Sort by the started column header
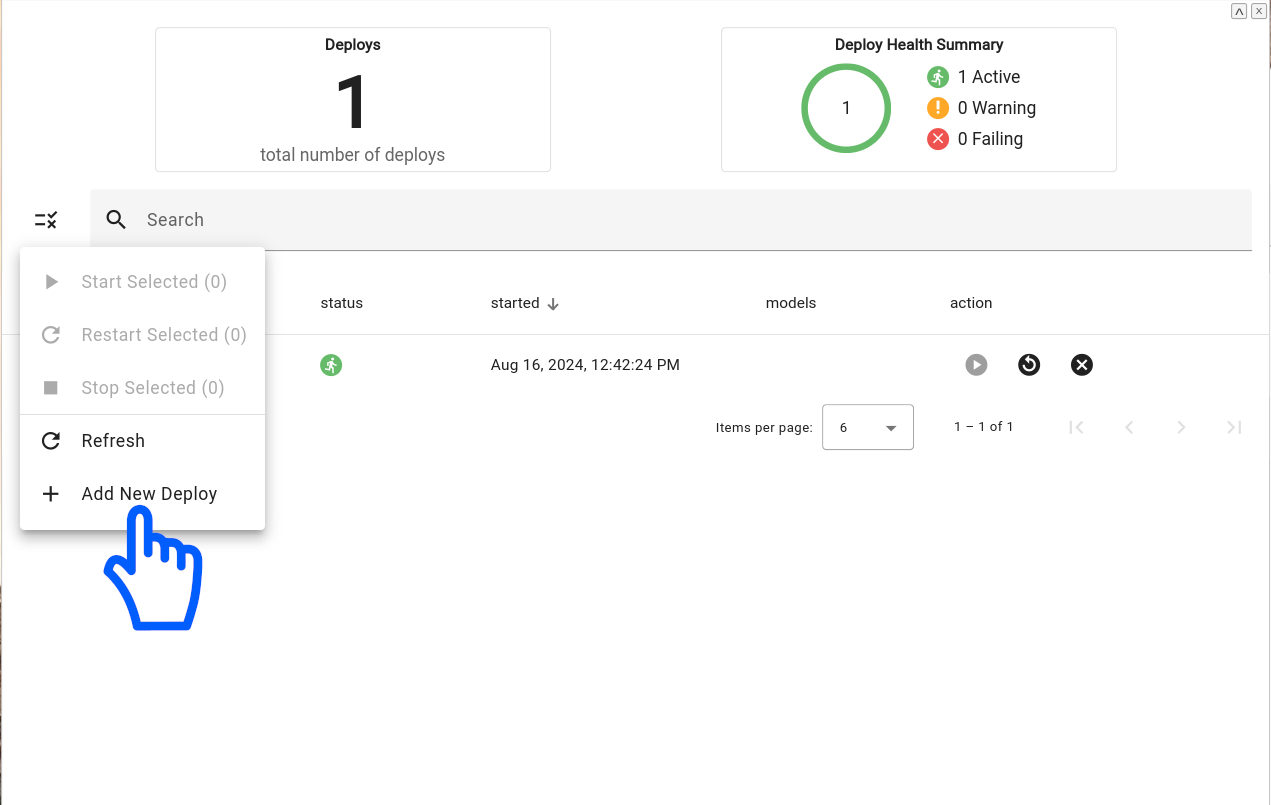Screen dimensions: 1271x805 515,303
